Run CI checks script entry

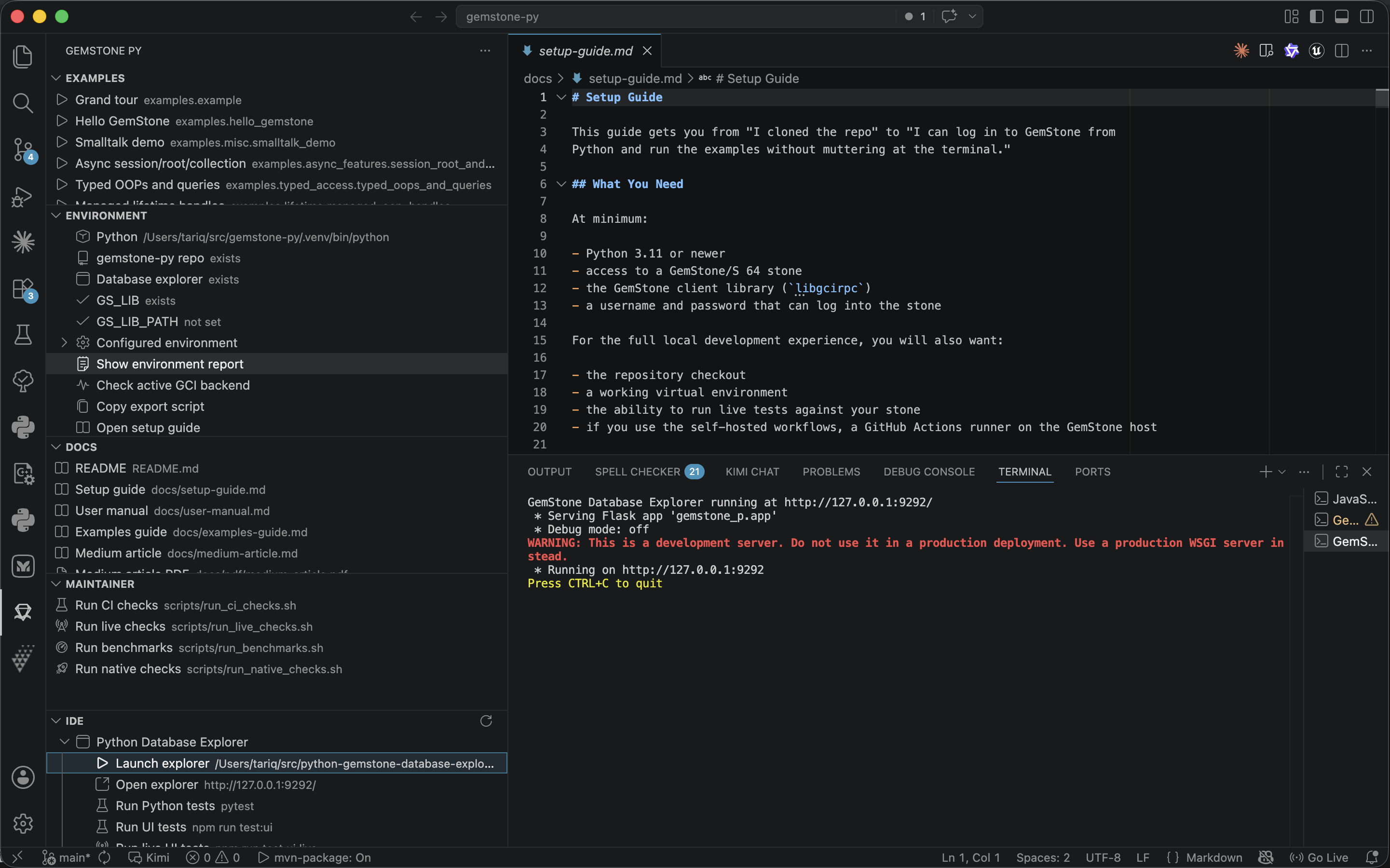point(277,605)
